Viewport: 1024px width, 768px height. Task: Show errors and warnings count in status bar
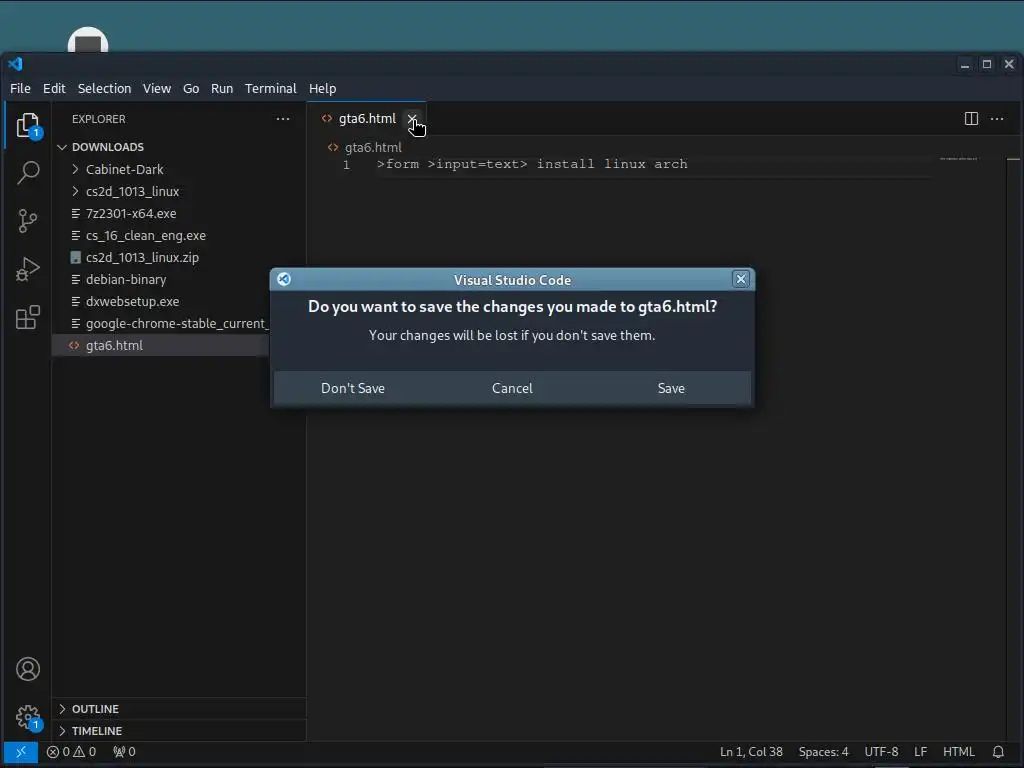click(x=71, y=752)
